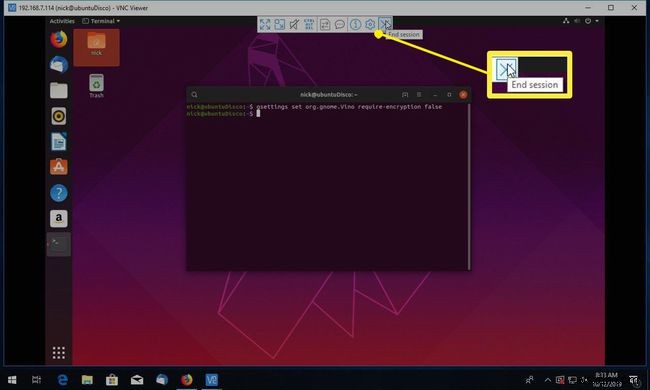This screenshot has width=650, height=390.
Task: Send Ctrl+Alt+Del via VNC toolbar
Action: tap(309, 24)
